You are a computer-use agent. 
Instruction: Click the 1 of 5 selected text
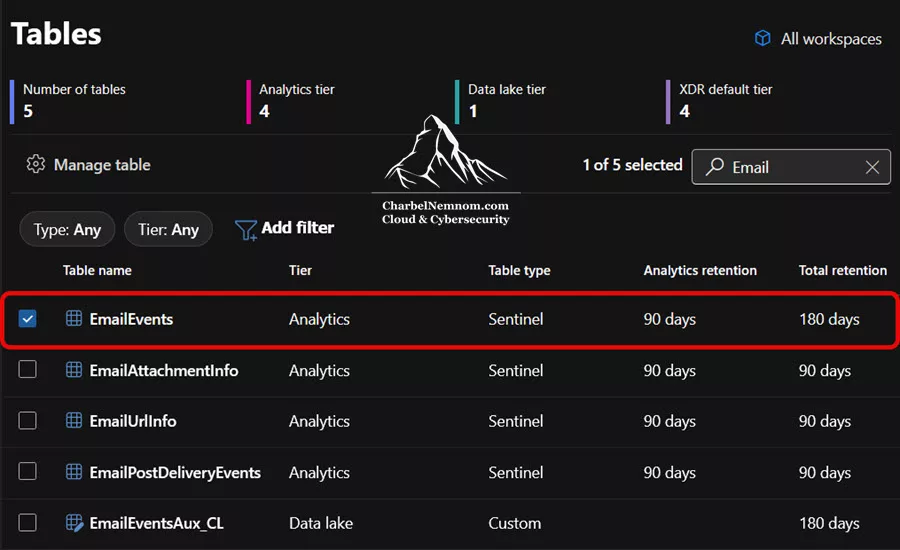[633, 165]
